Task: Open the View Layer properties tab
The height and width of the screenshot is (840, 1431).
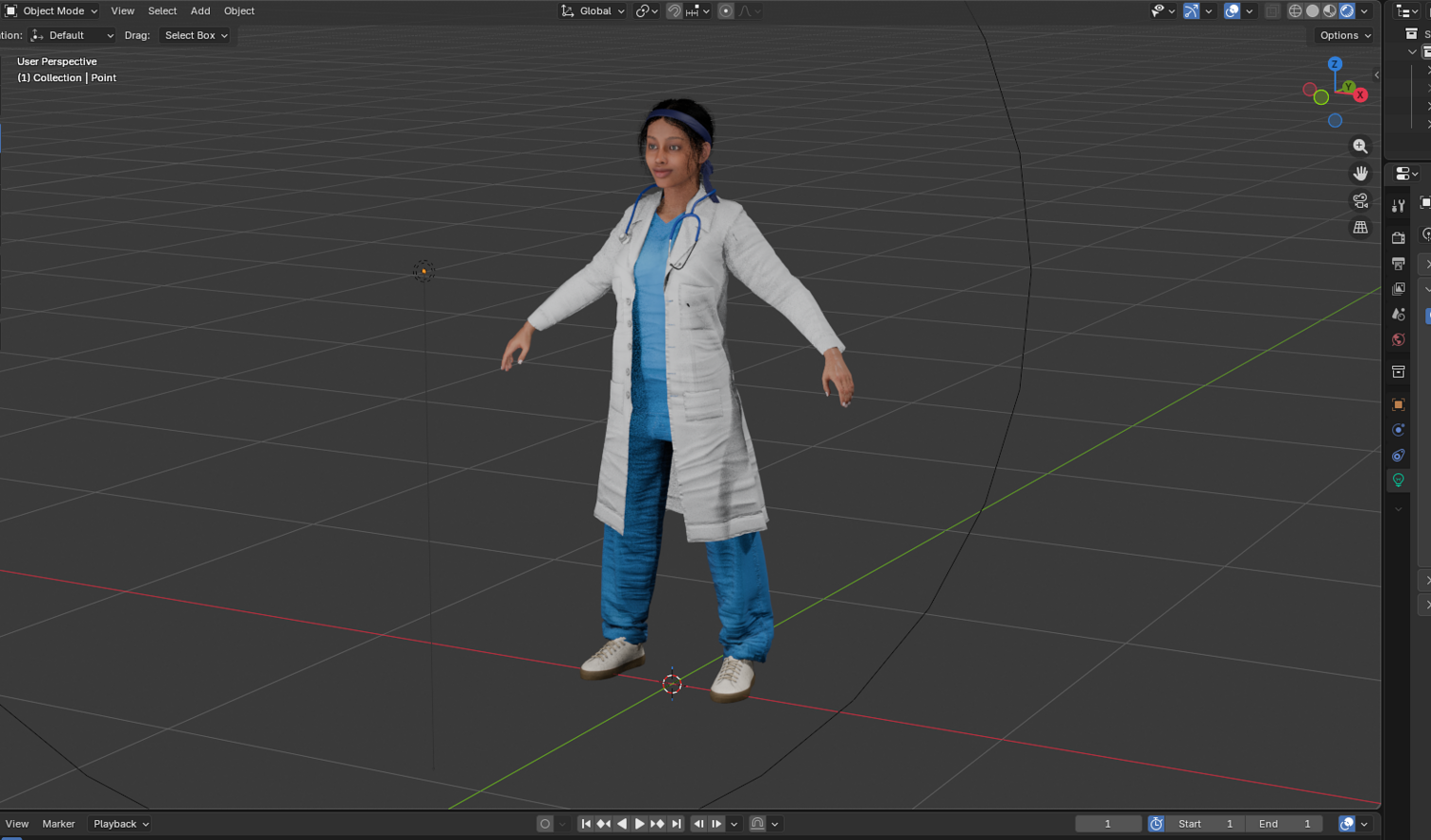Action: [x=1399, y=289]
